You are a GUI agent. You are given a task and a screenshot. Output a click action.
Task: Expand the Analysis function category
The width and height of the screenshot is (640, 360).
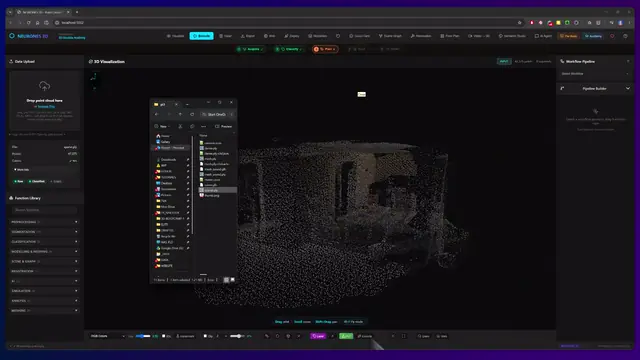[x=44, y=301]
